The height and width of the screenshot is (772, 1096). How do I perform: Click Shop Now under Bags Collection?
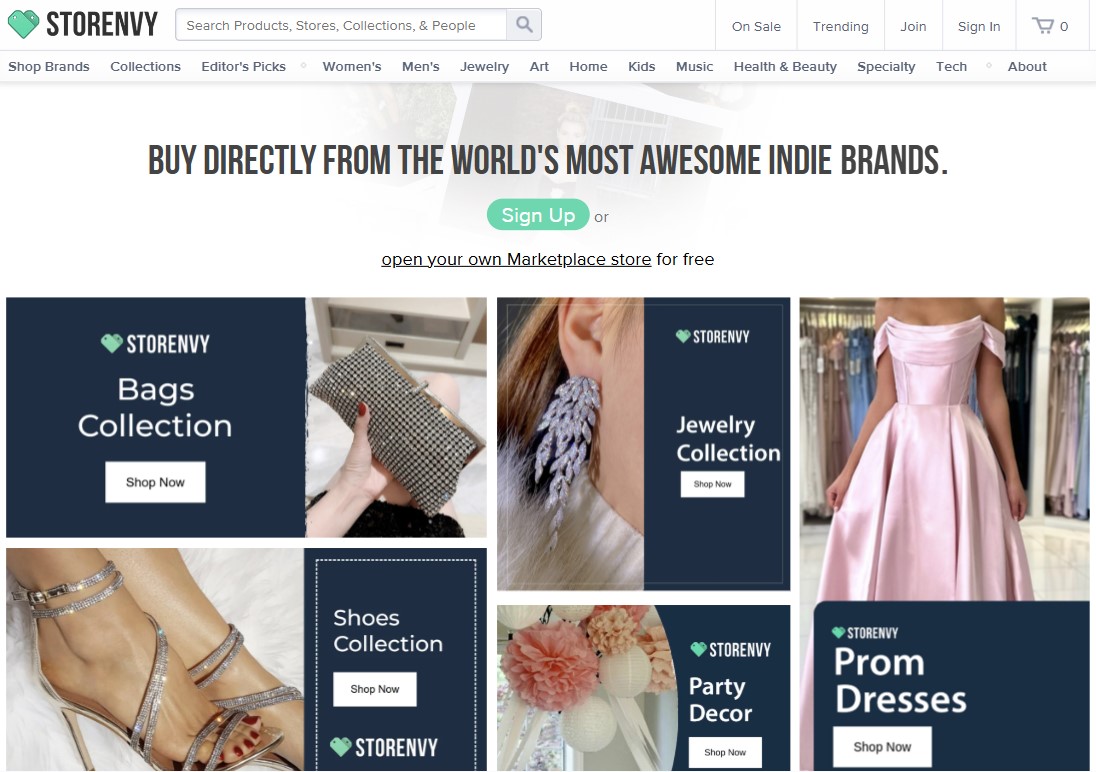pos(155,482)
